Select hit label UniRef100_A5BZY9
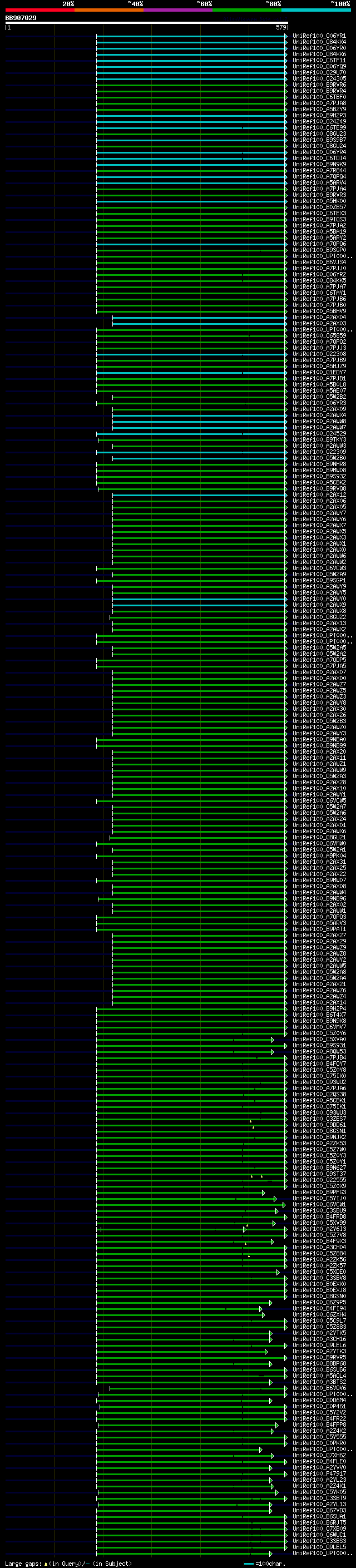Screen dimensions: 356x1568 (x=319, y=110)
